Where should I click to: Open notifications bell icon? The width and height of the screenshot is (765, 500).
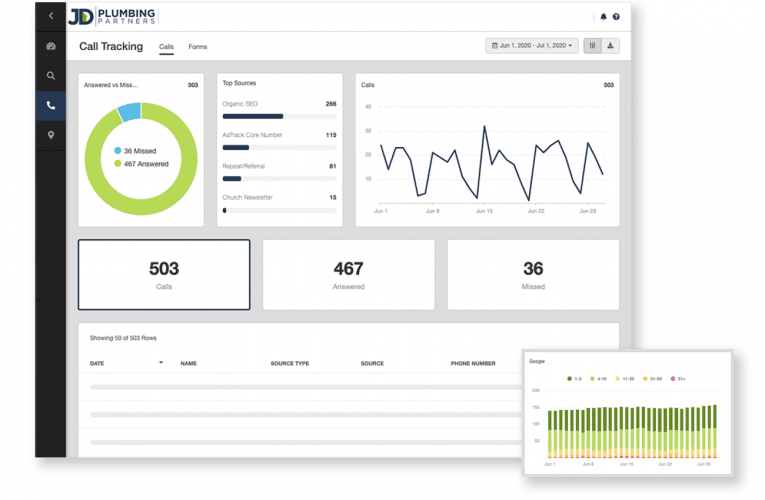point(603,17)
